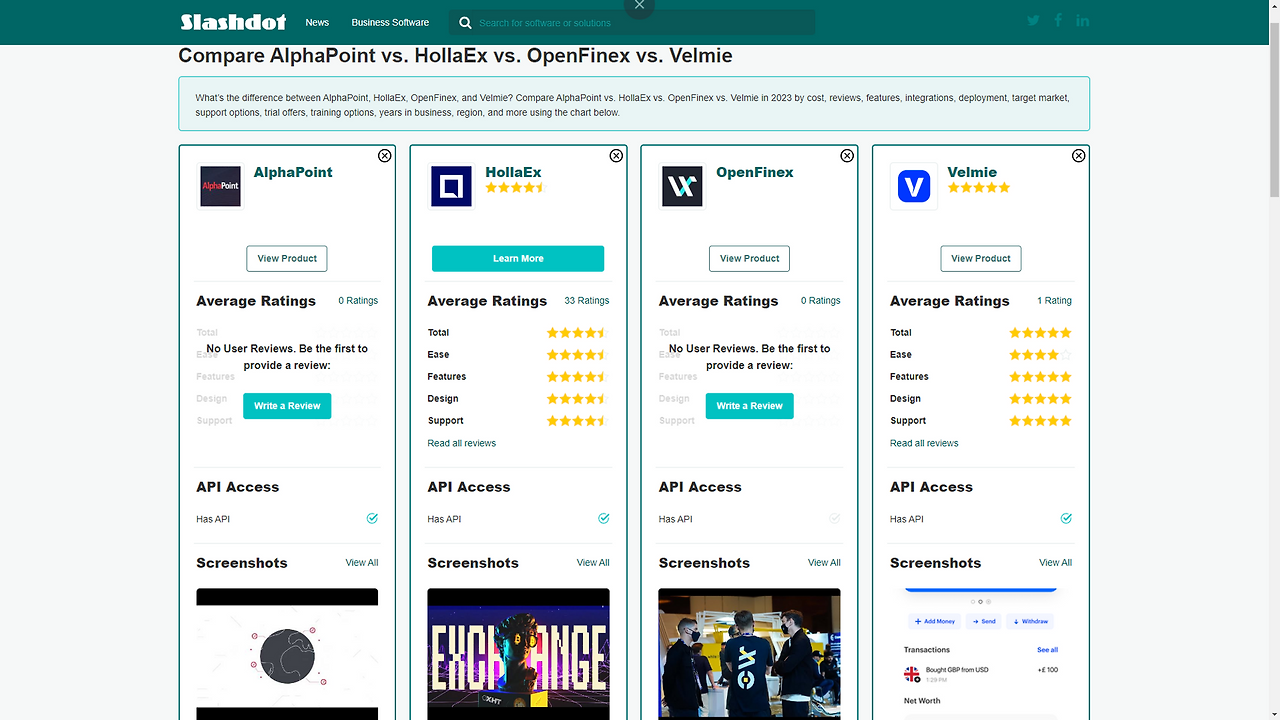This screenshot has width=1280, height=720.
Task: View the AlphaPoint product page
Action: pyautogui.click(x=287, y=258)
